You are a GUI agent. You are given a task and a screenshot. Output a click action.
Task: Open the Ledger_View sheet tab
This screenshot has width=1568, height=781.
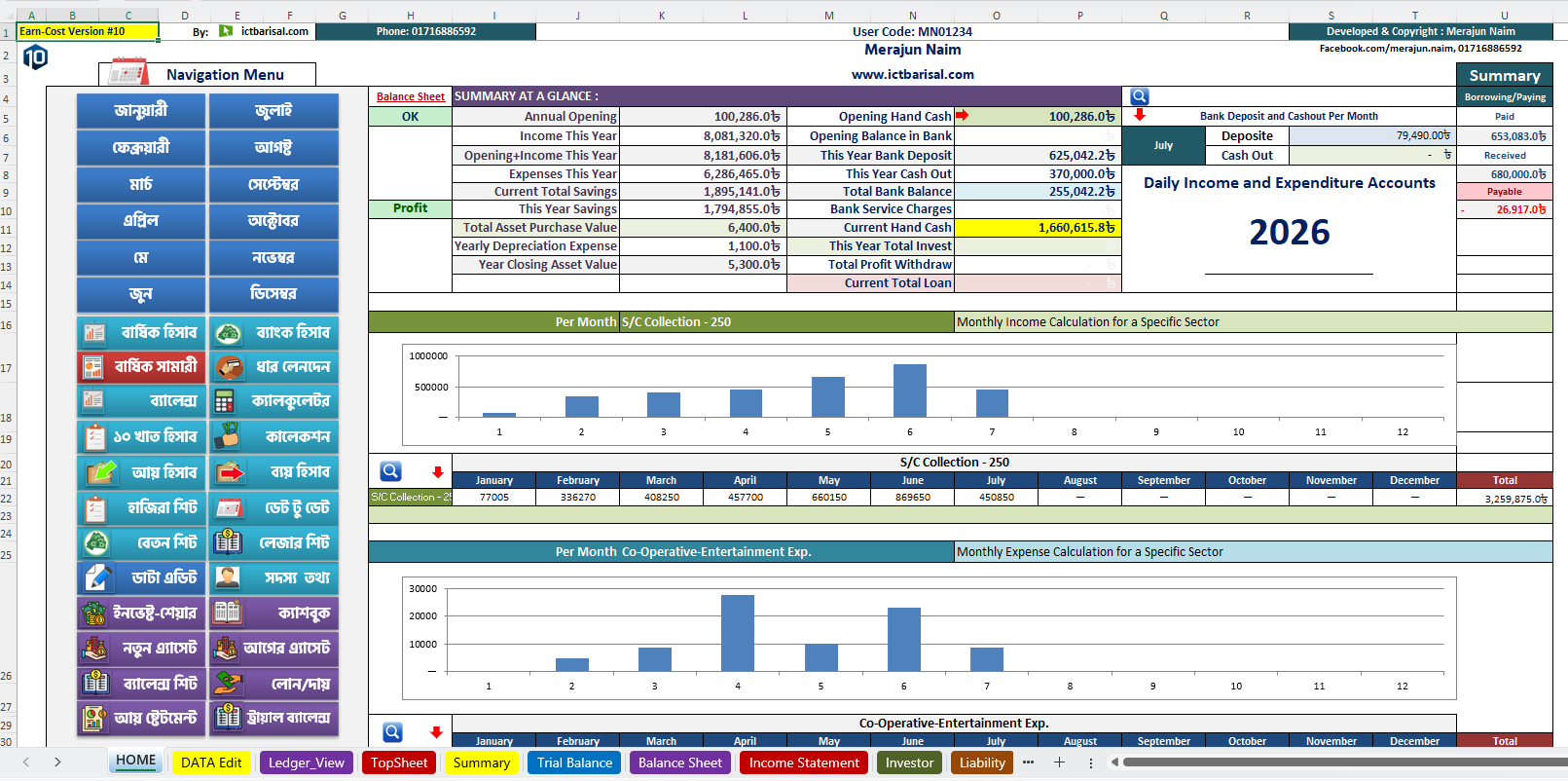[x=307, y=762]
